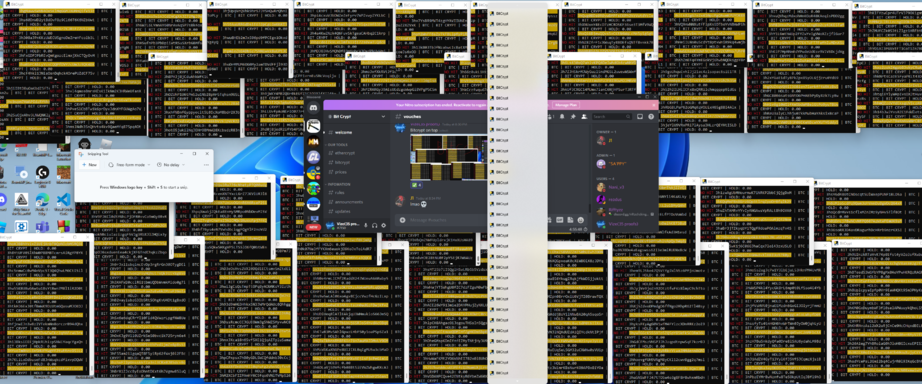Open the CL server in Discord sidebar
Image resolution: width=922 pixels, height=384 pixels.
point(313,157)
